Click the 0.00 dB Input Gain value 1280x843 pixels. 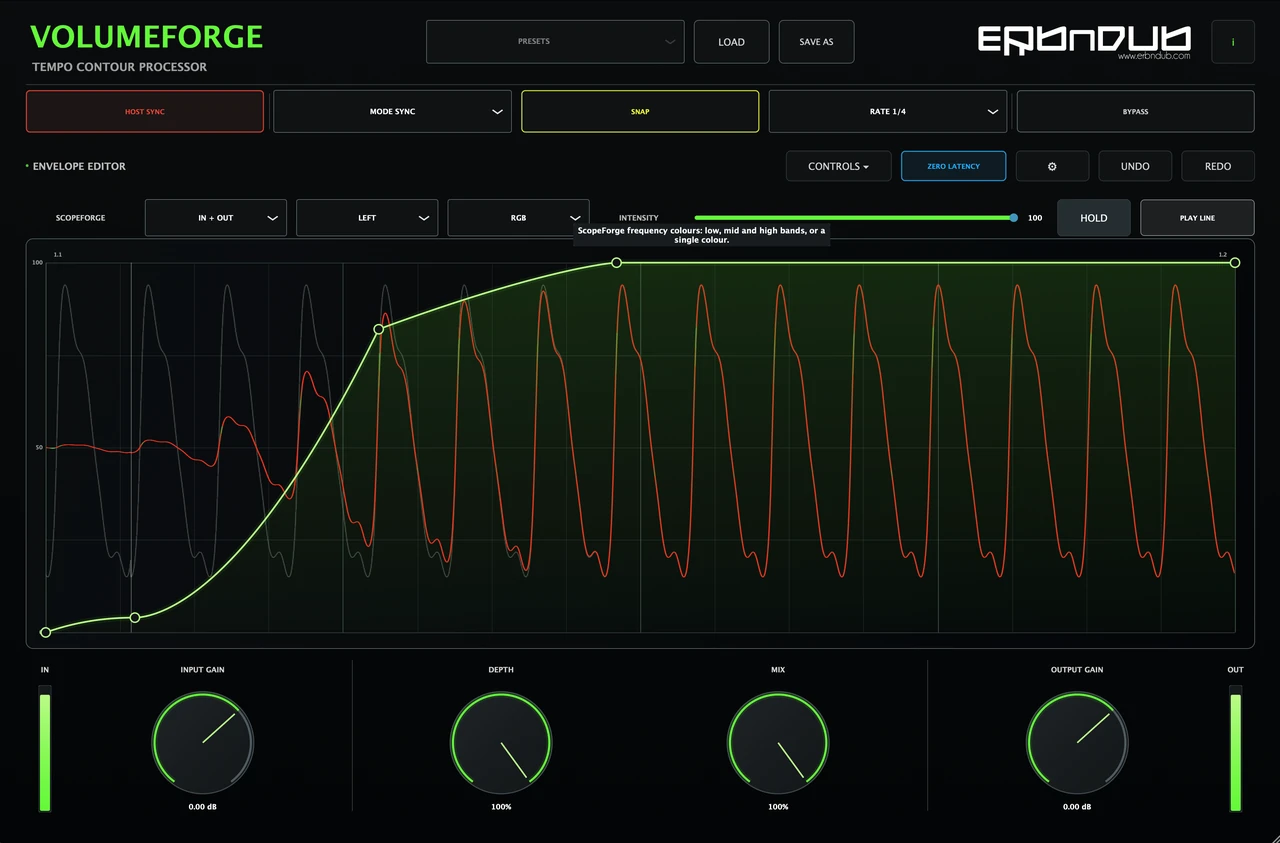click(x=202, y=807)
